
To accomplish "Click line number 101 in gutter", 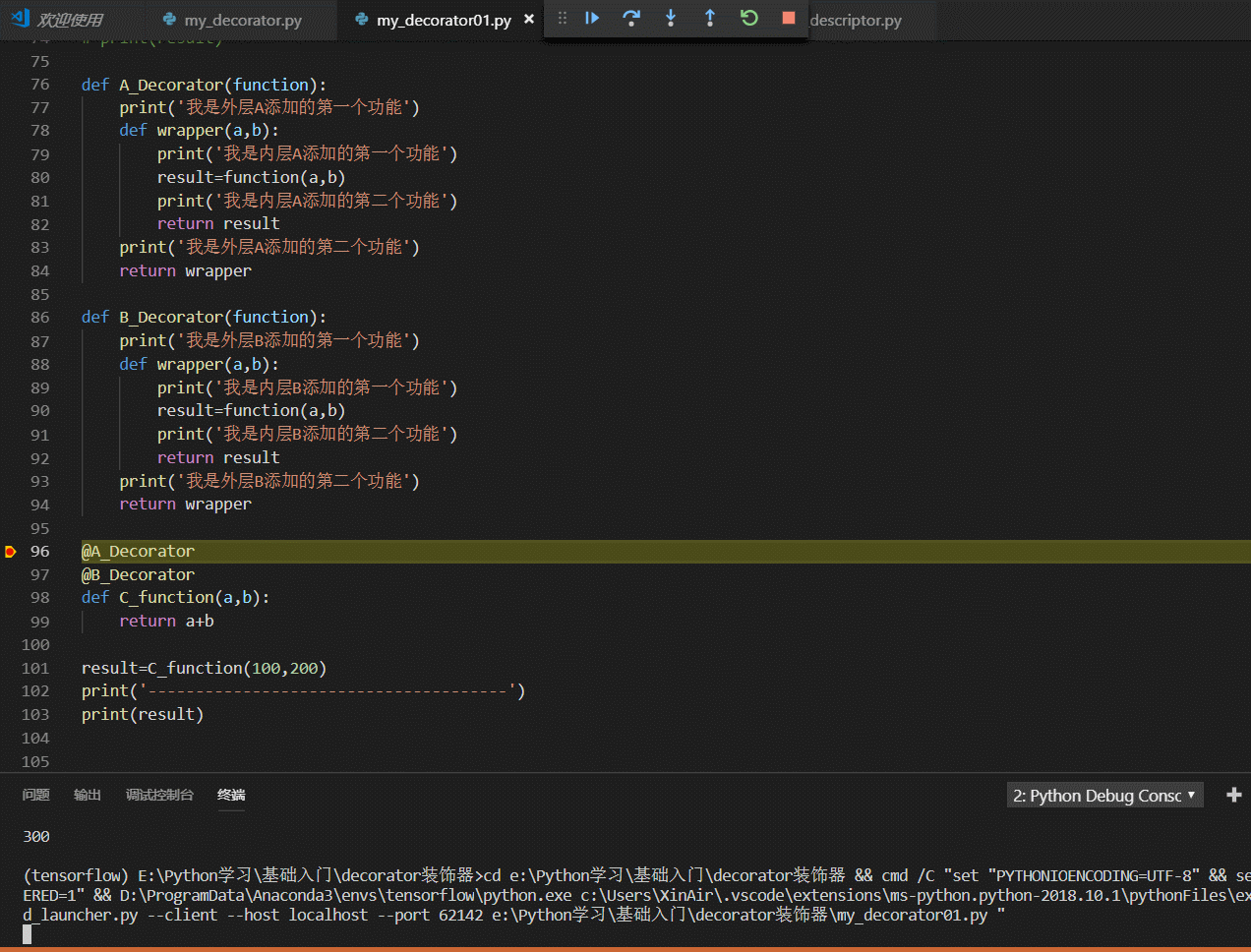I will coord(35,669).
